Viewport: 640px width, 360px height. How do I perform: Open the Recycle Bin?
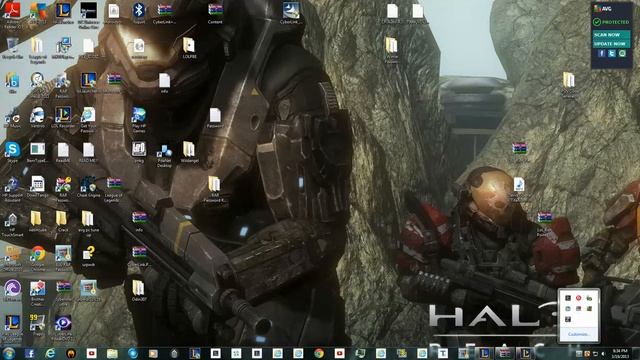[x=12, y=48]
